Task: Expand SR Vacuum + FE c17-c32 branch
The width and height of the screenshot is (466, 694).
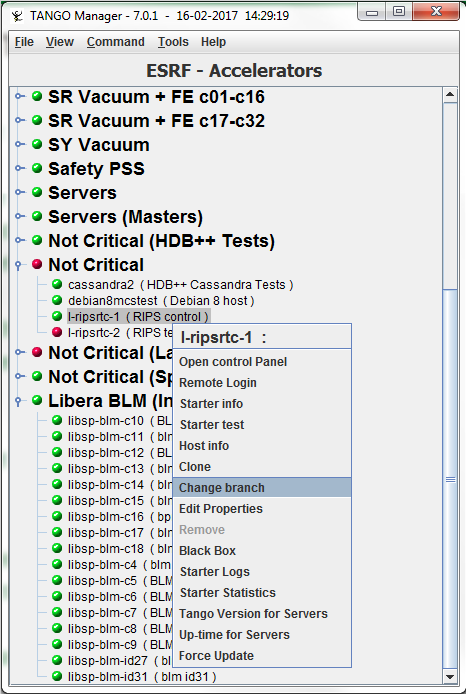Action: click(x=19, y=120)
